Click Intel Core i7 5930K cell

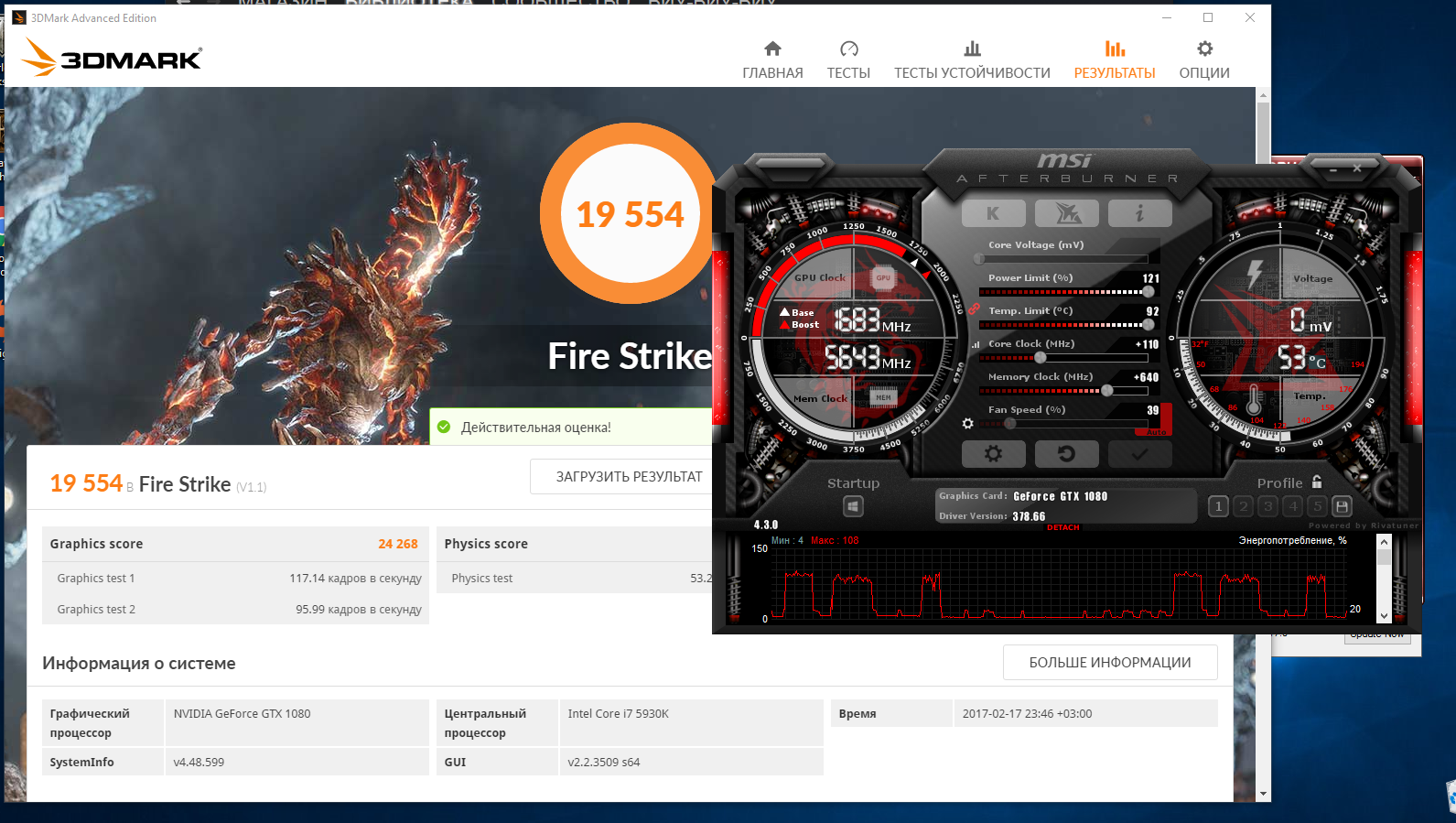(691, 723)
